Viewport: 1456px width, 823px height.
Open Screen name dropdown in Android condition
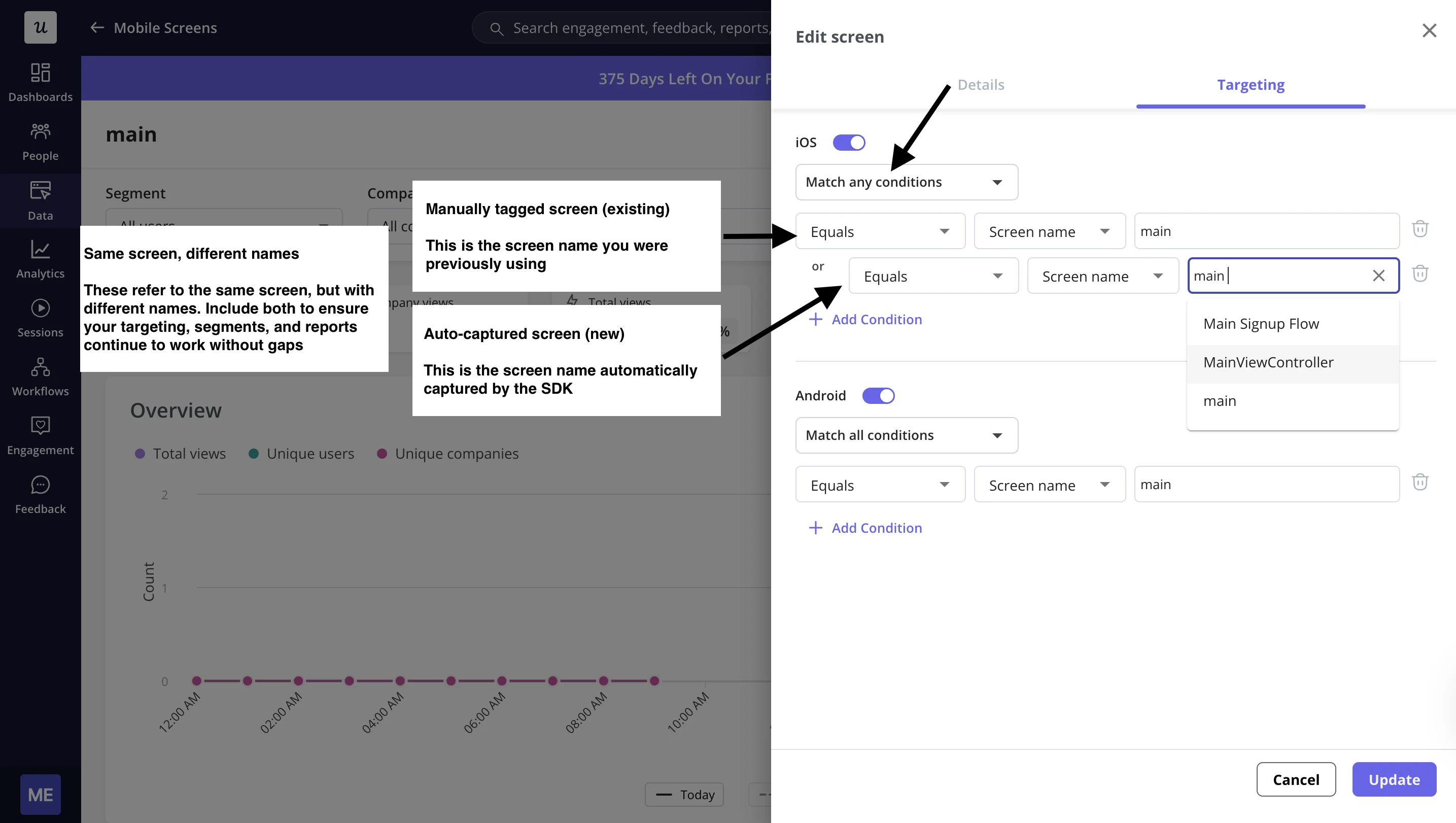(x=1050, y=485)
